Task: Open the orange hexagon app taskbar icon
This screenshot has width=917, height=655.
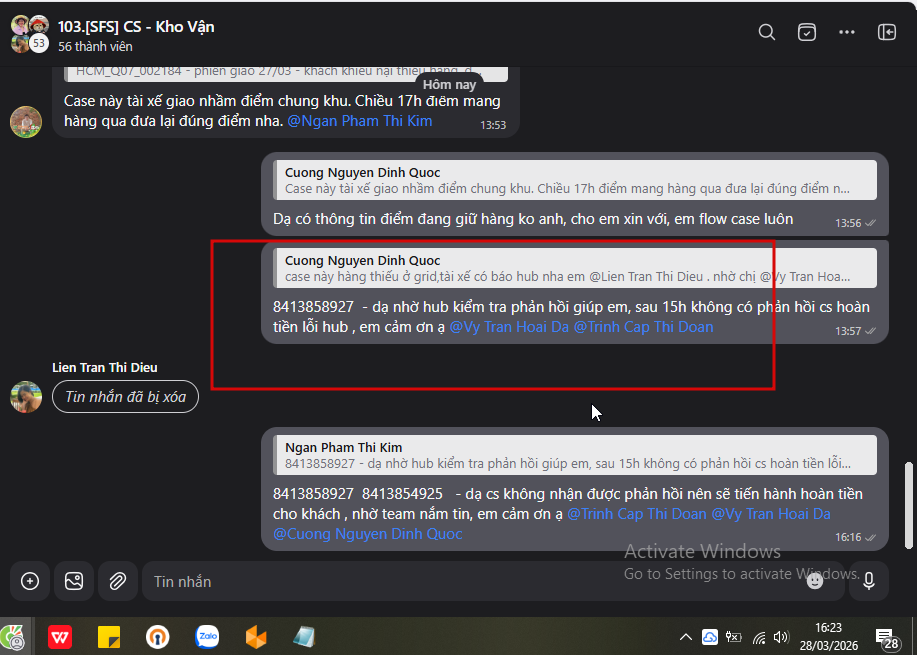Action: (x=256, y=637)
